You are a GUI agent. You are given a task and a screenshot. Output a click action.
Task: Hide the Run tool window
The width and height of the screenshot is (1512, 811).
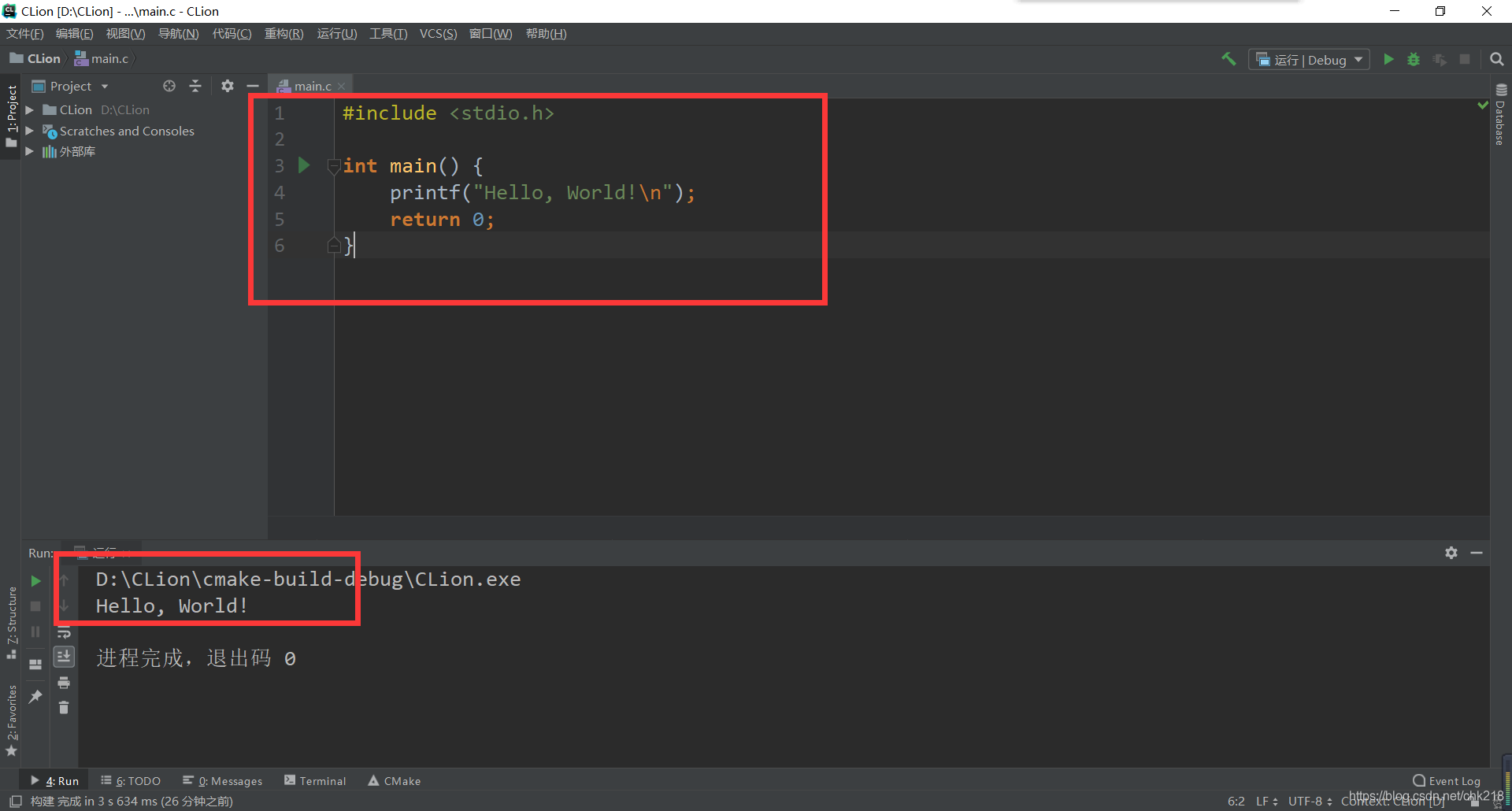pyautogui.click(x=1477, y=553)
